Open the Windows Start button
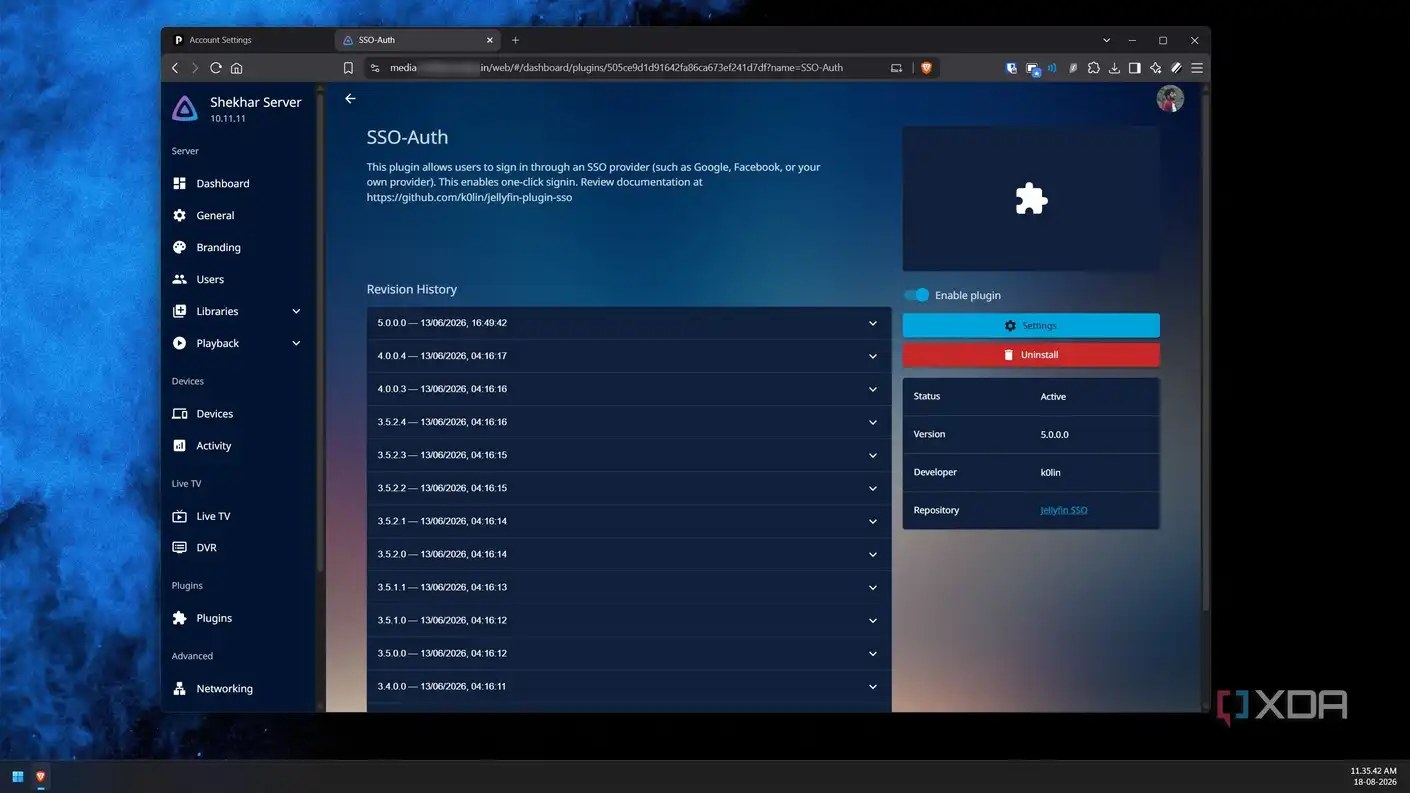Viewport: 1410px width, 793px height. click(18, 776)
